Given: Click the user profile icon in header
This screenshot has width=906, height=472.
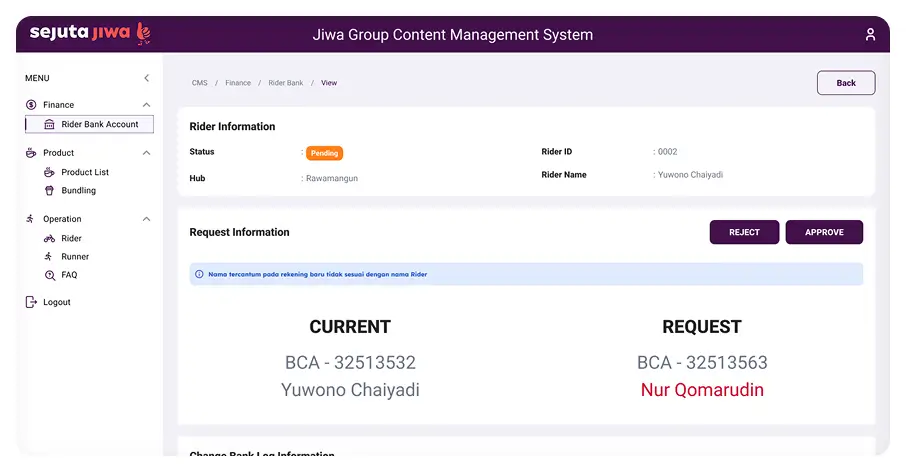Looking at the screenshot, I should coord(870,35).
